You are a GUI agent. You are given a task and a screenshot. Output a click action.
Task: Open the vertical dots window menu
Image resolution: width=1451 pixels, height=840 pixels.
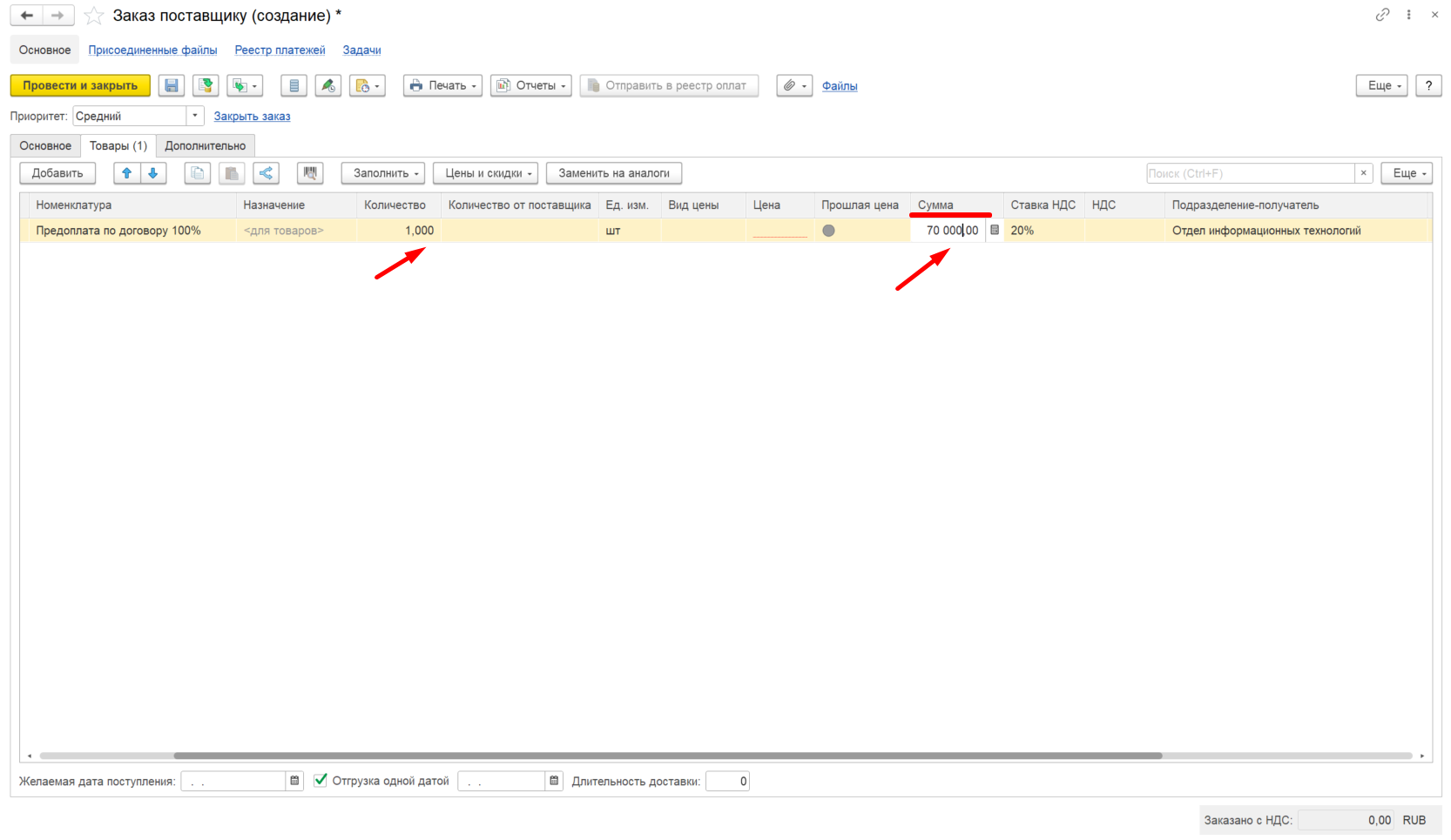tap(1408, 15)
